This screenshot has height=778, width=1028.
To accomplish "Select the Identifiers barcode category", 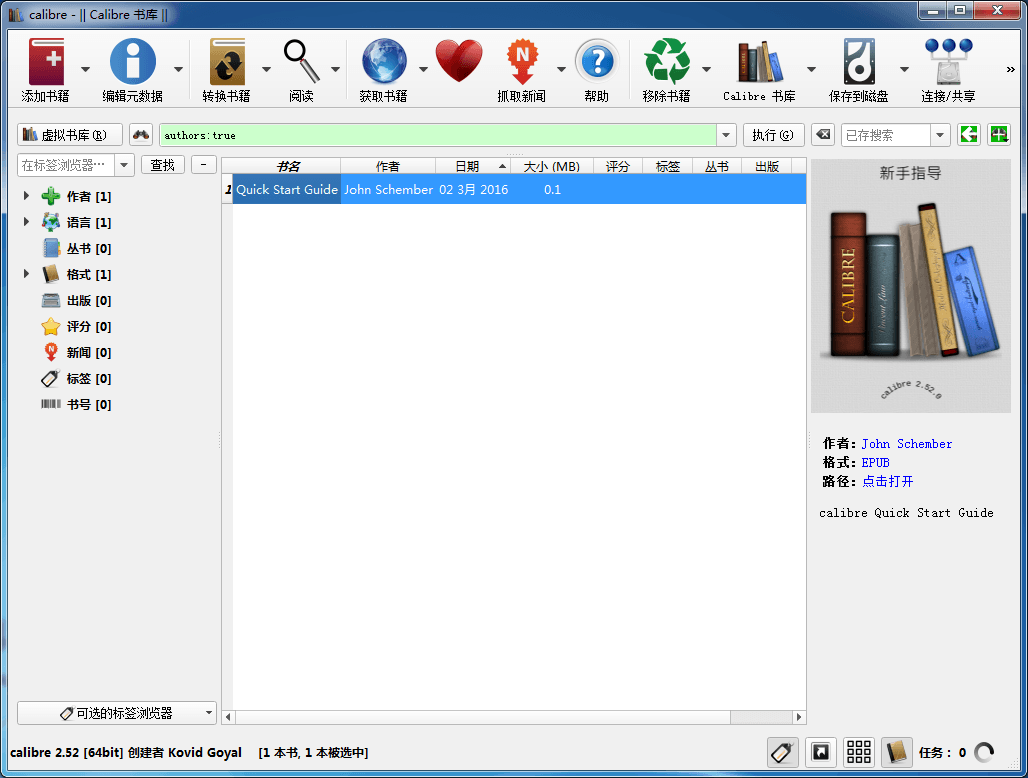I will pyautogui.click(x=76, y=404).
